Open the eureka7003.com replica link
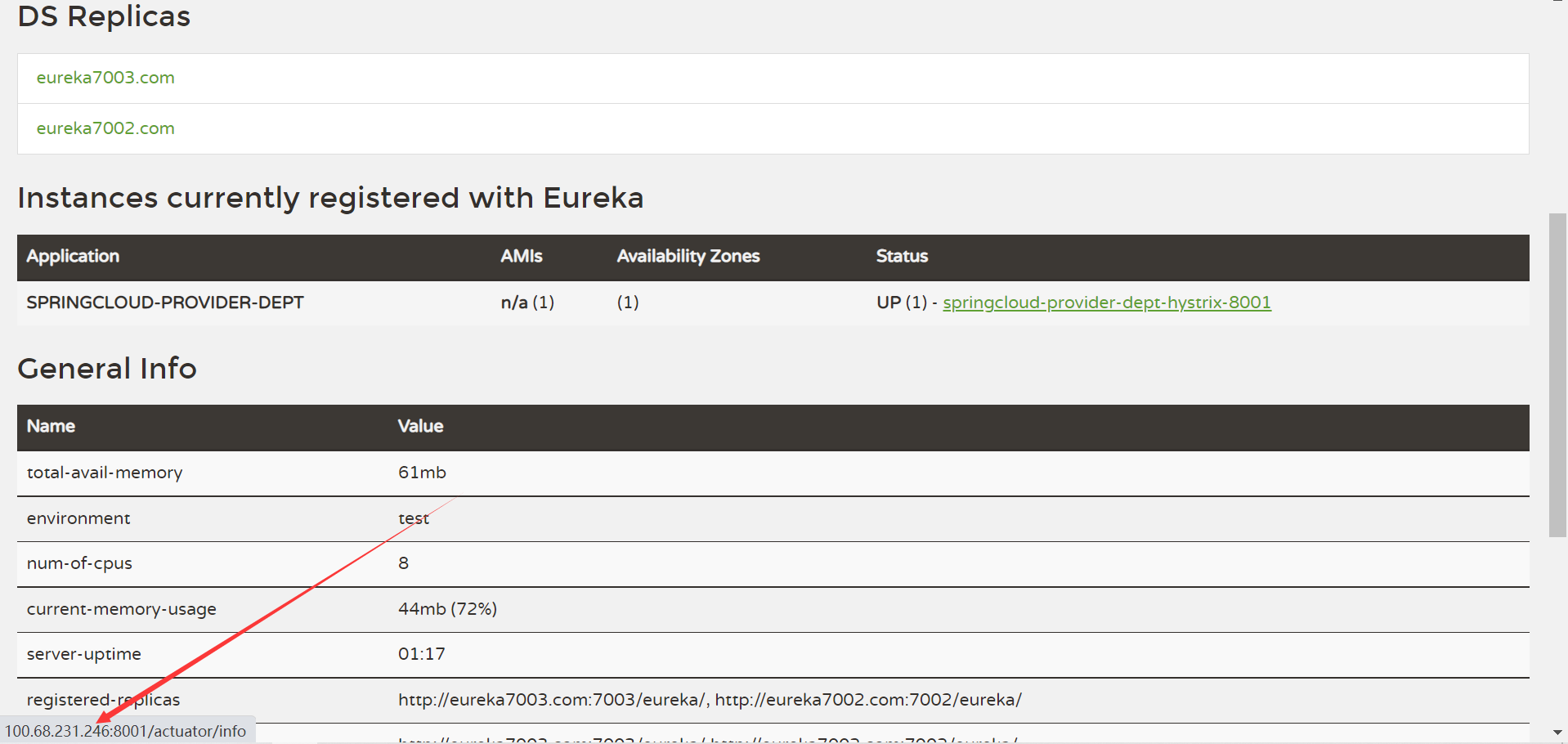The height and width of the screenshot is (744, 1568). [x=105, y=78]
